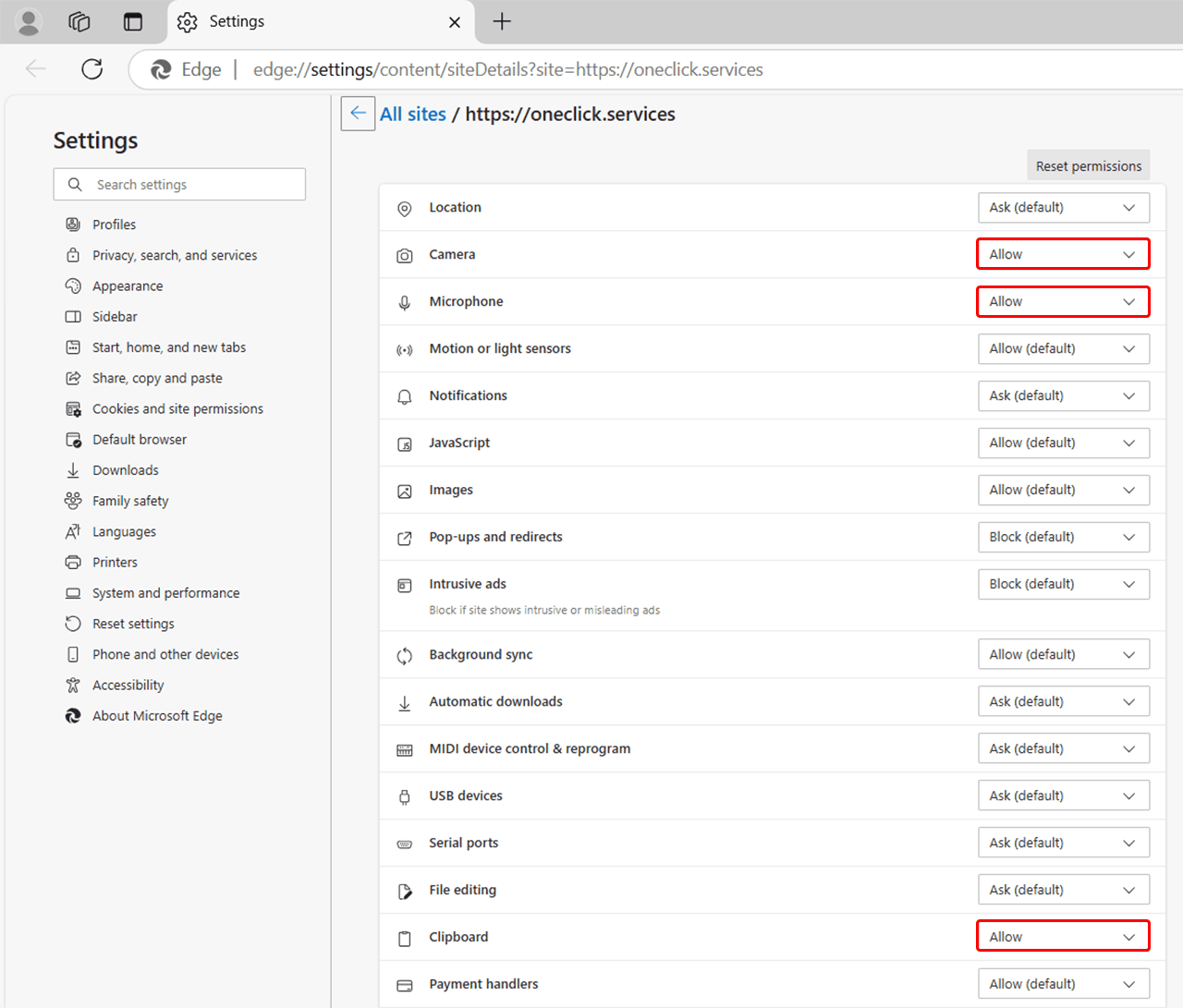Open the Camera Allow dropdown
The image size is (1183, 1008).
coord(1063,254)
